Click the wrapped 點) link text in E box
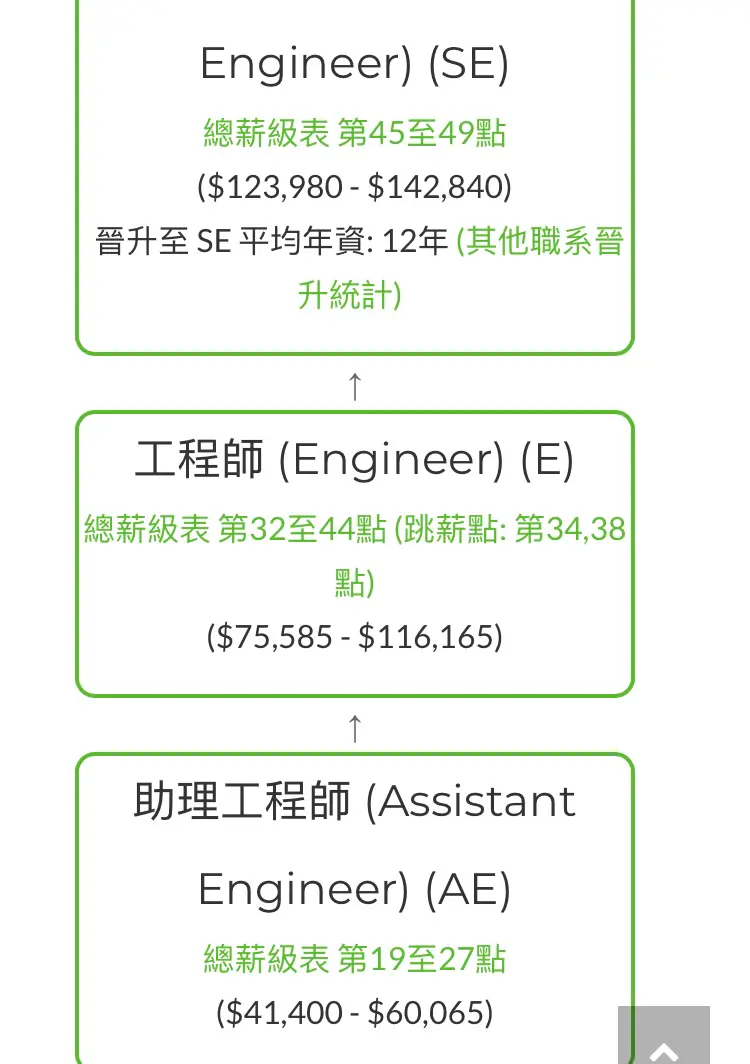750x1064 pixels. (354, 583)
